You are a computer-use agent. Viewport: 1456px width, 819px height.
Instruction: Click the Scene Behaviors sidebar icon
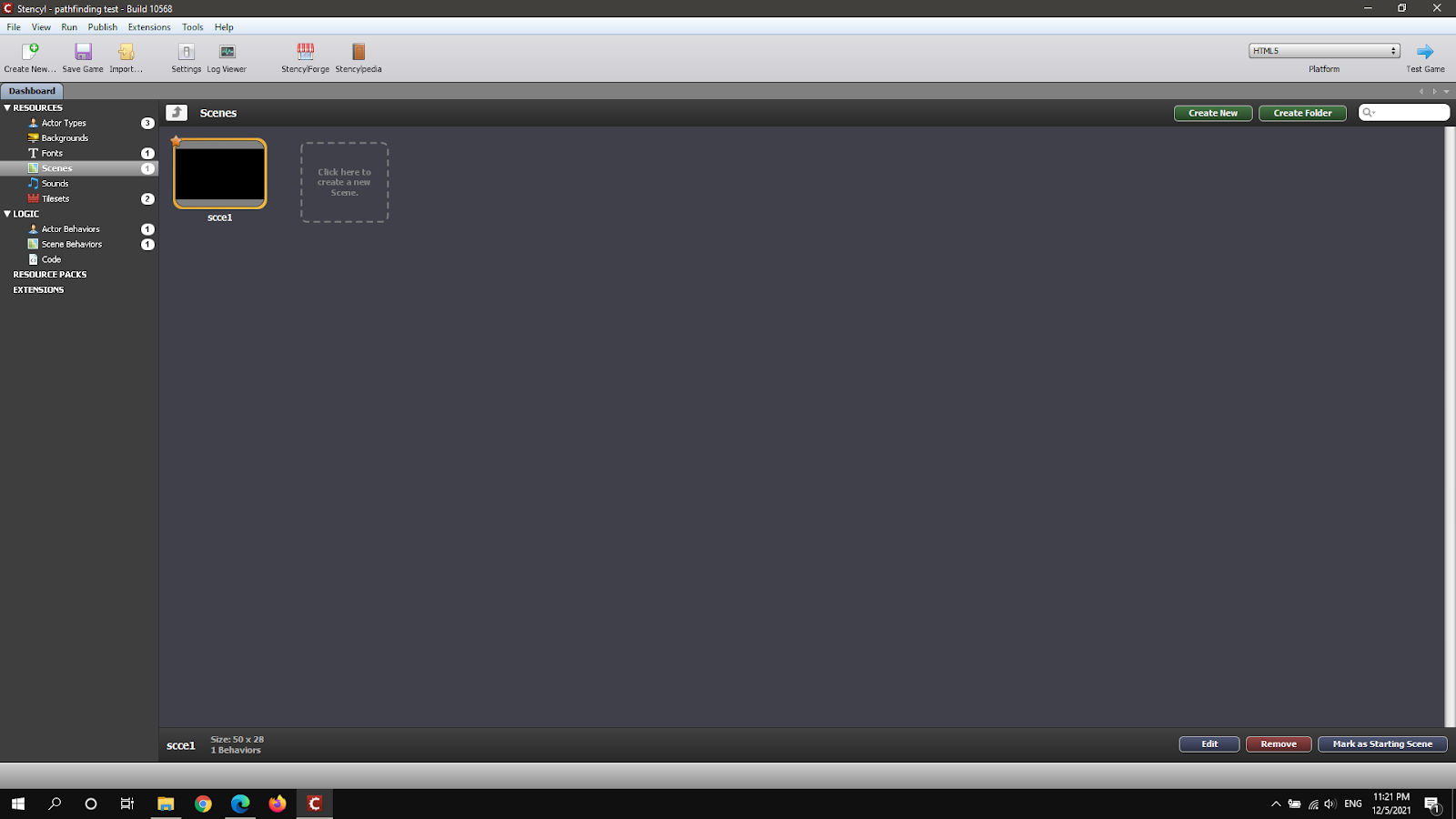34,244
